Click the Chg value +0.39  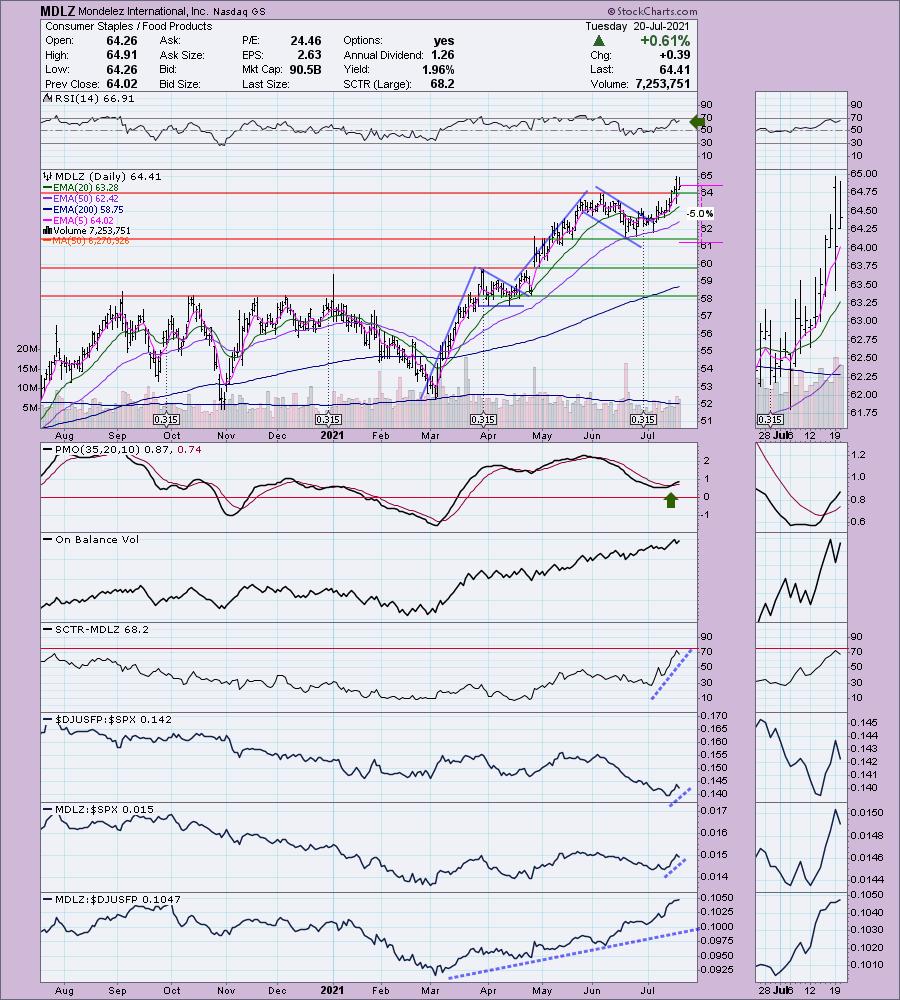[x=675, y=55]
